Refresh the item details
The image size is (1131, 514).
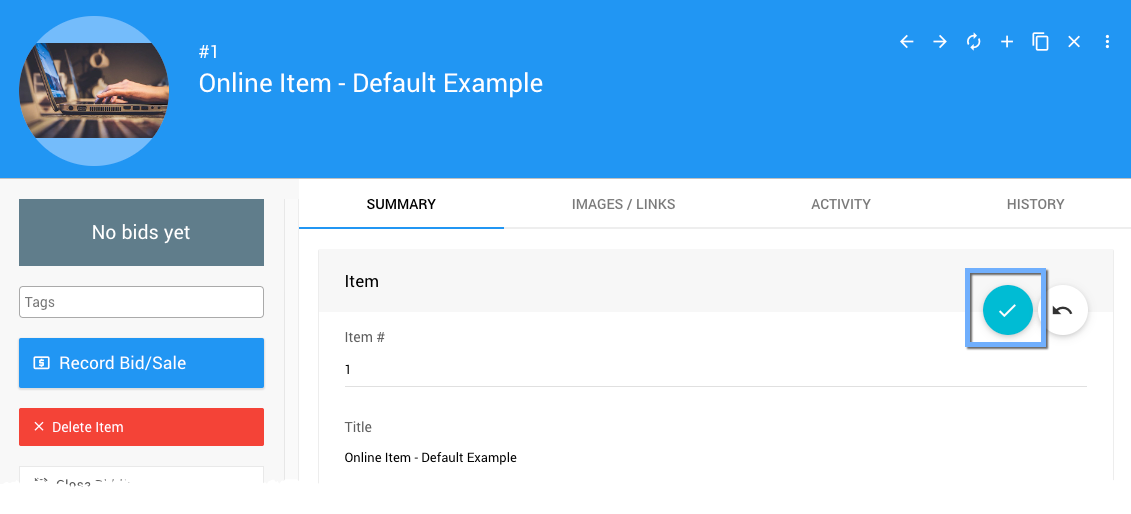pyautogui.click(x=973, y=42)
